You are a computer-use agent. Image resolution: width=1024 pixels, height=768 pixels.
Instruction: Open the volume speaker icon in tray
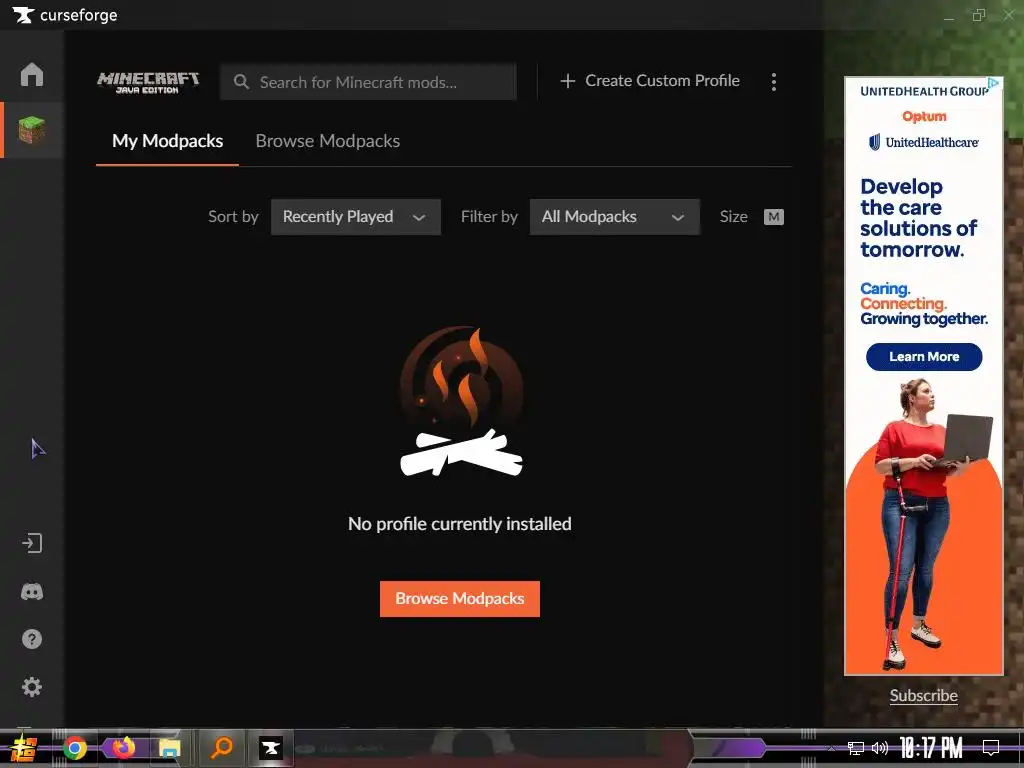(880, 748)
